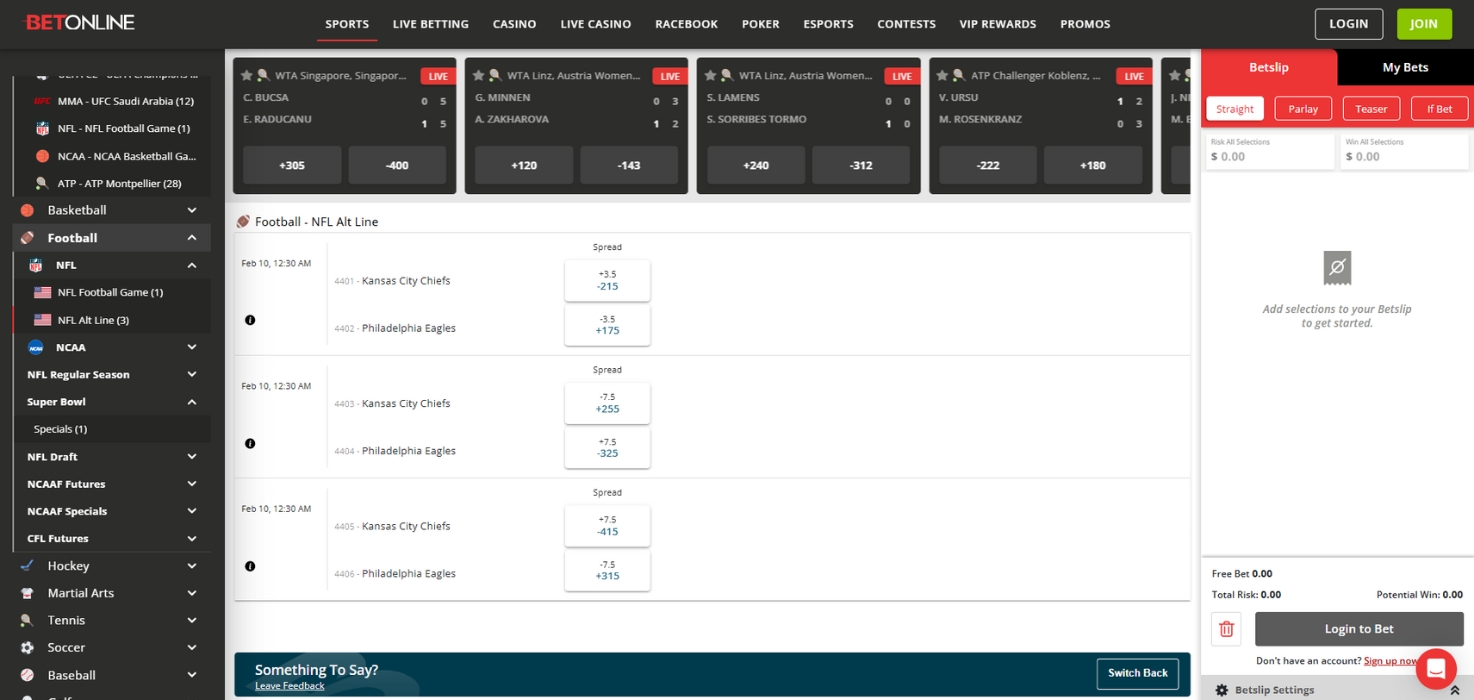
Task: Click the Tennis sport icon
Action: 27,620
